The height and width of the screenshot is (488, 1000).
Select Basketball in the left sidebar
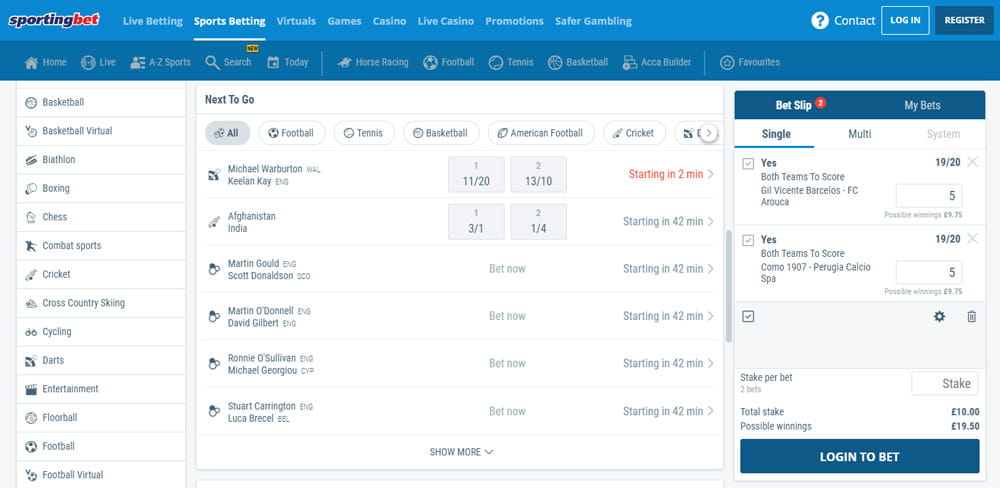coord(101,102)
